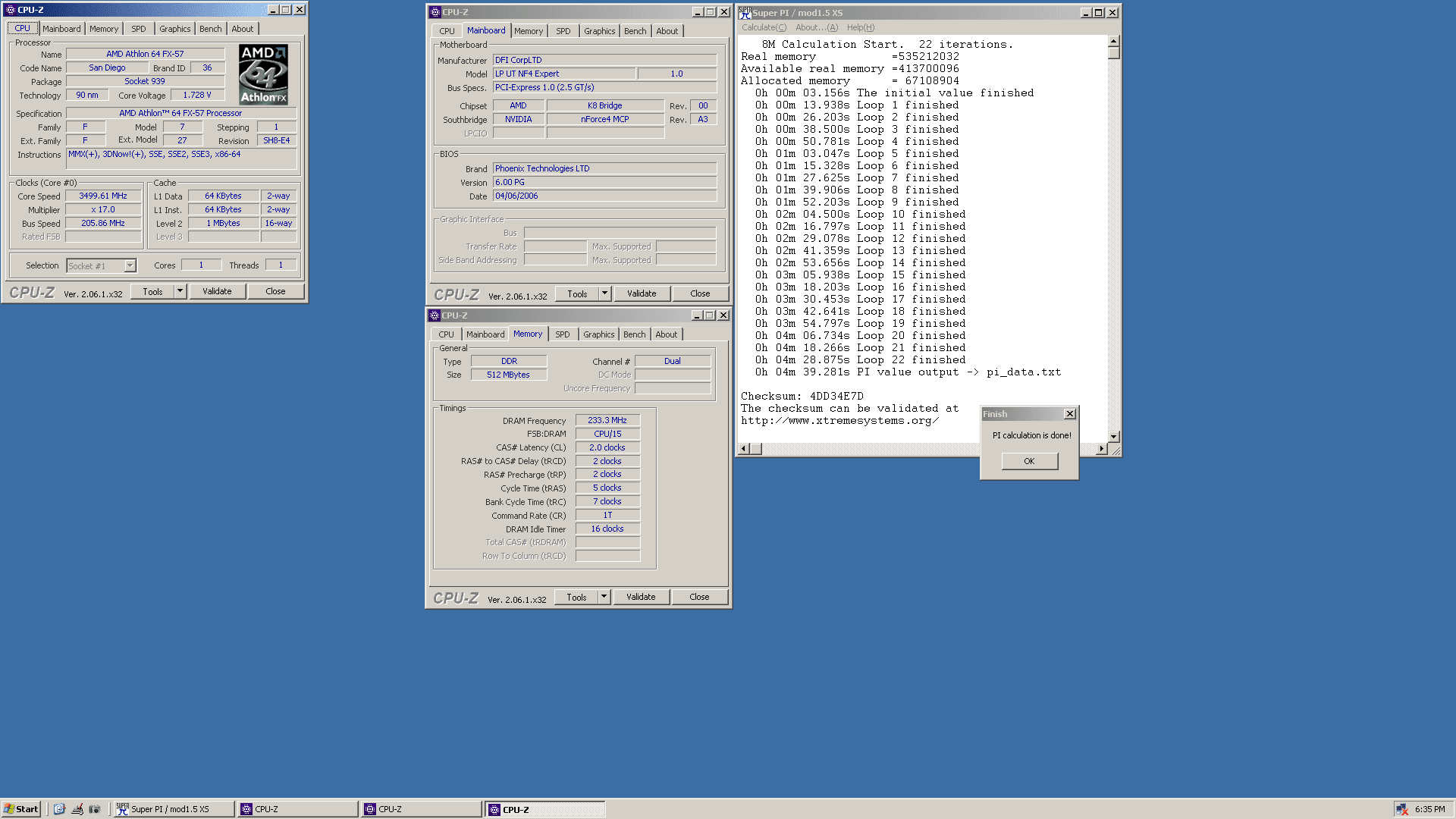Click the active CPU-Z taskbar button
Image resolution: width=1456 pixels, height=819 pixels.
tap(545, 809)
